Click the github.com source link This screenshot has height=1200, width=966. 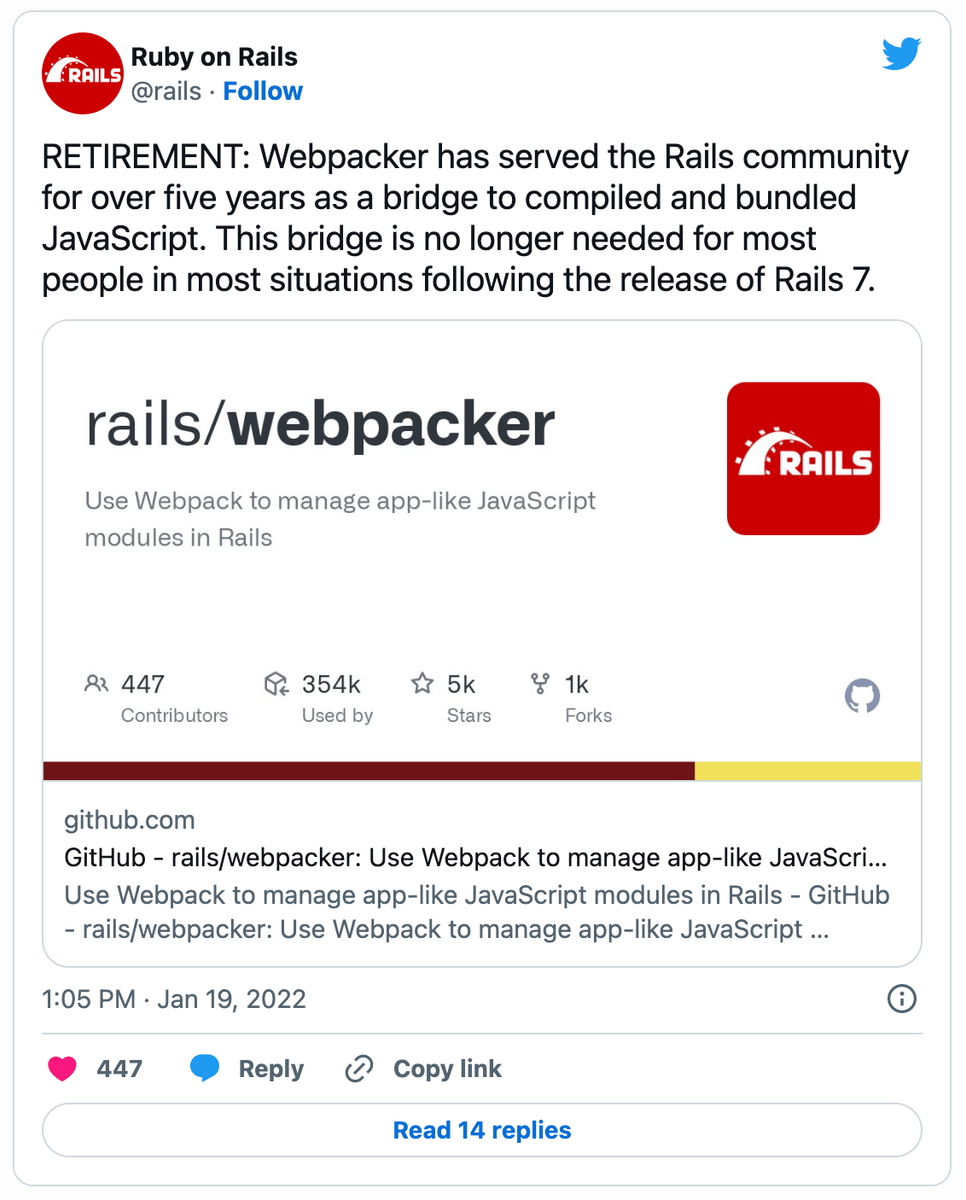[x=129, y=819]
